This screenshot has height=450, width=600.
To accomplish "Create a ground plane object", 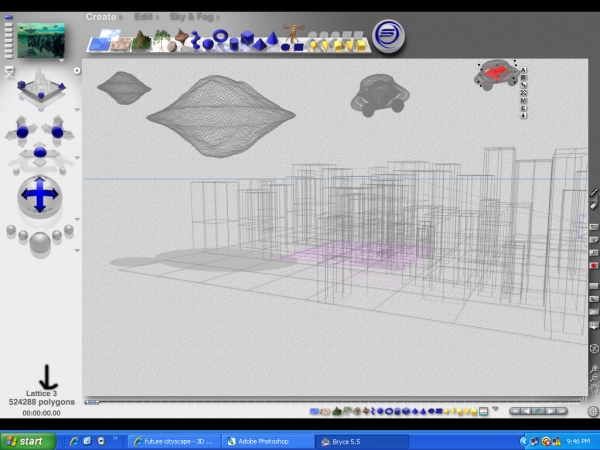I will [121, 44].
